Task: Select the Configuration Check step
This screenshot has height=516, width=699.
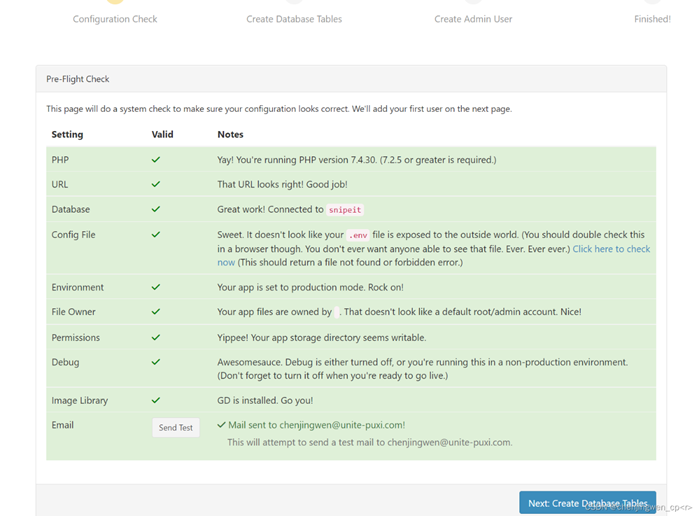Action: click(115, 18)
